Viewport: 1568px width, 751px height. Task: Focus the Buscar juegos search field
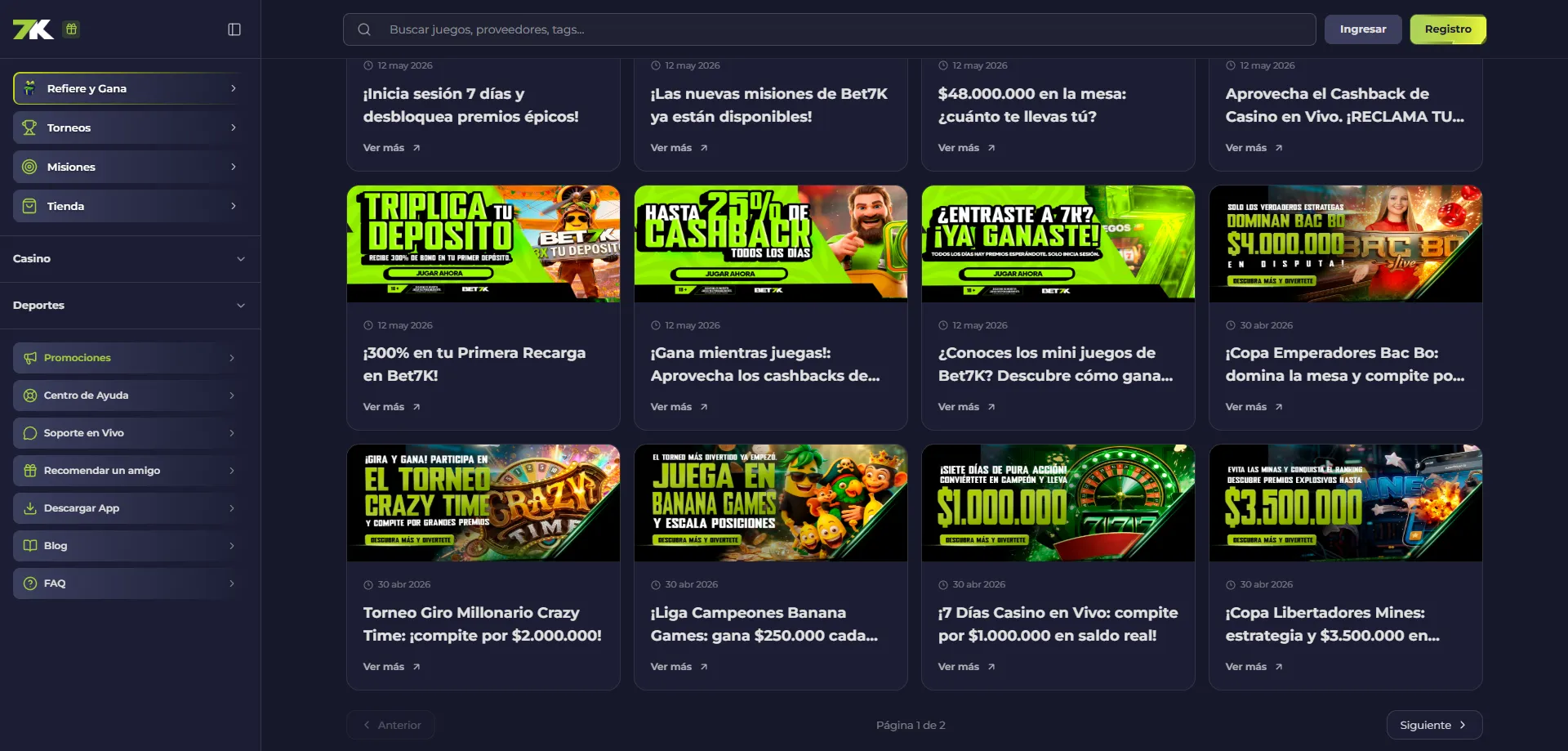coord(829,29)
